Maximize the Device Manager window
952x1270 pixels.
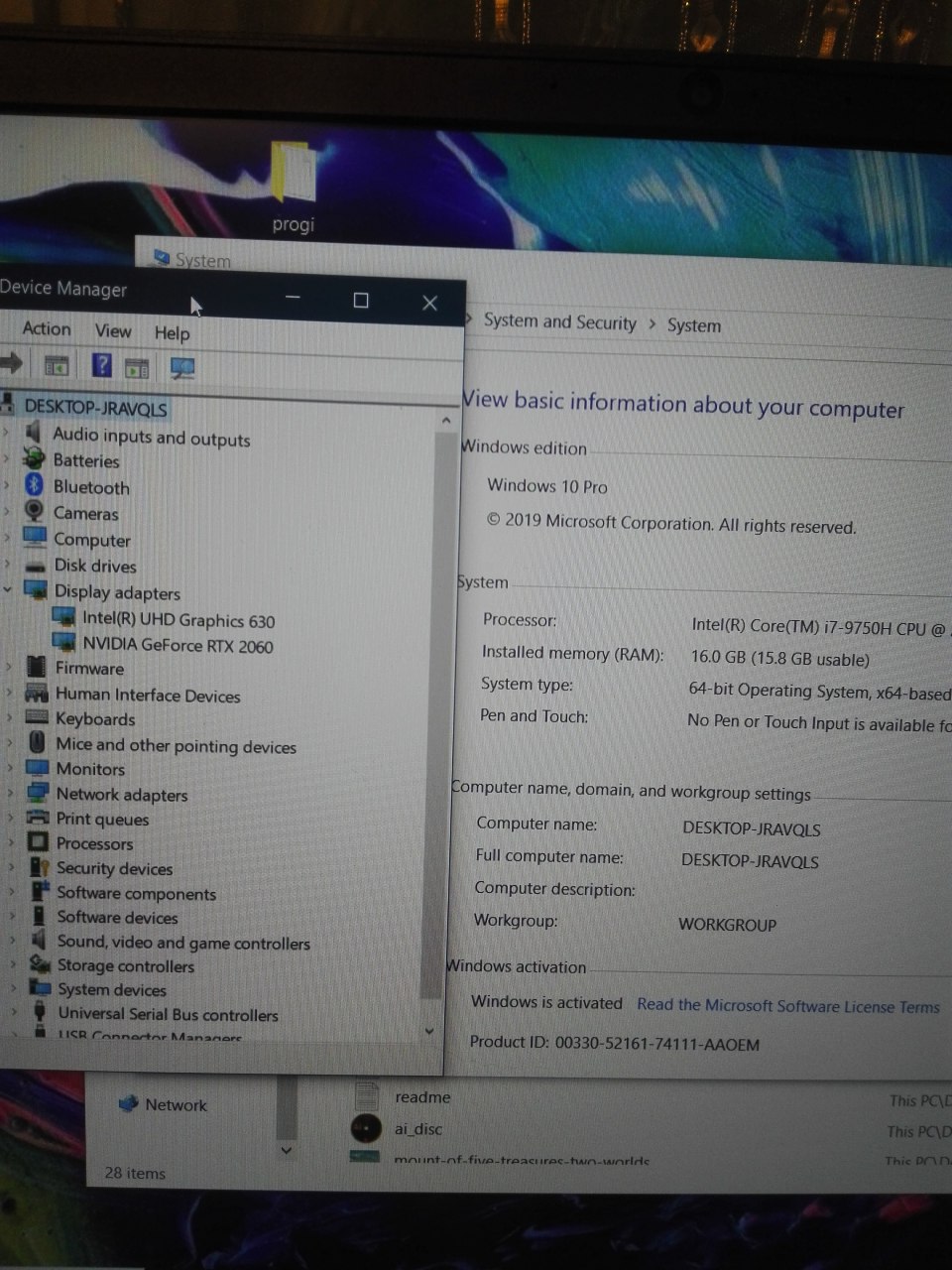[361, 300]
